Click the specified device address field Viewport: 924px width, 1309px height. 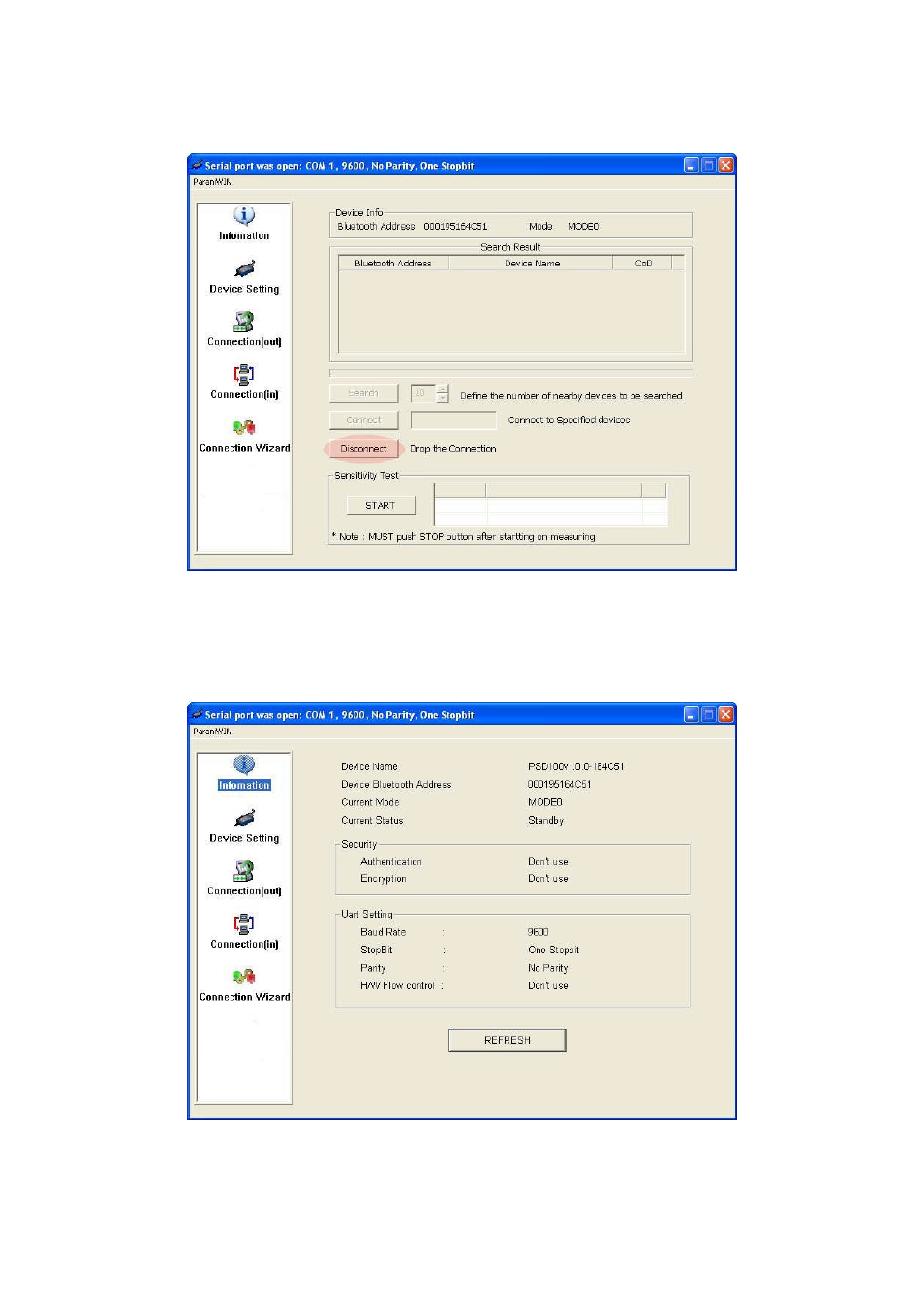tap(453, 421)
